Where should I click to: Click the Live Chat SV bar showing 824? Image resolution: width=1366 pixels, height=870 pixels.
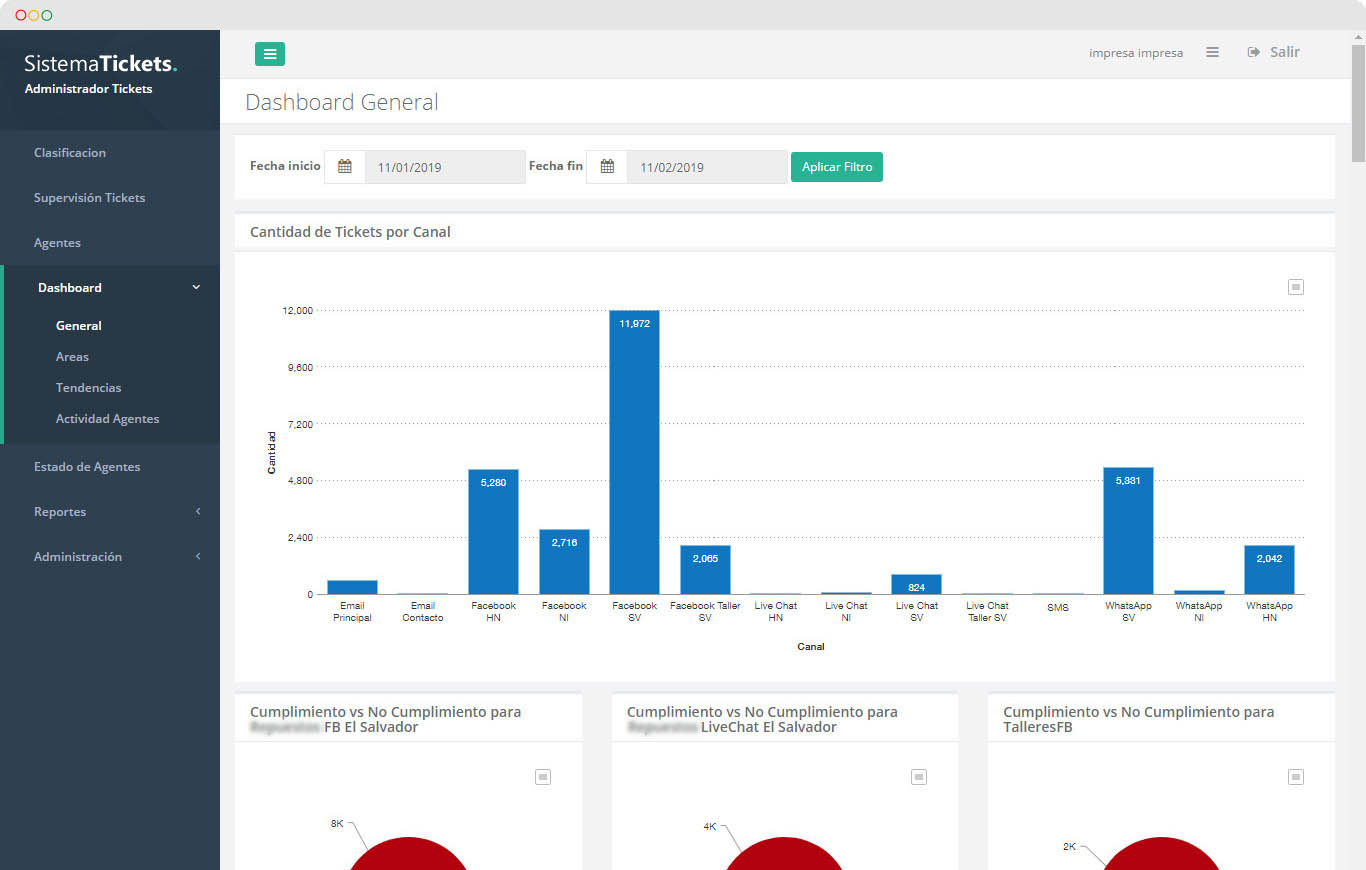(x=916, y=584)
